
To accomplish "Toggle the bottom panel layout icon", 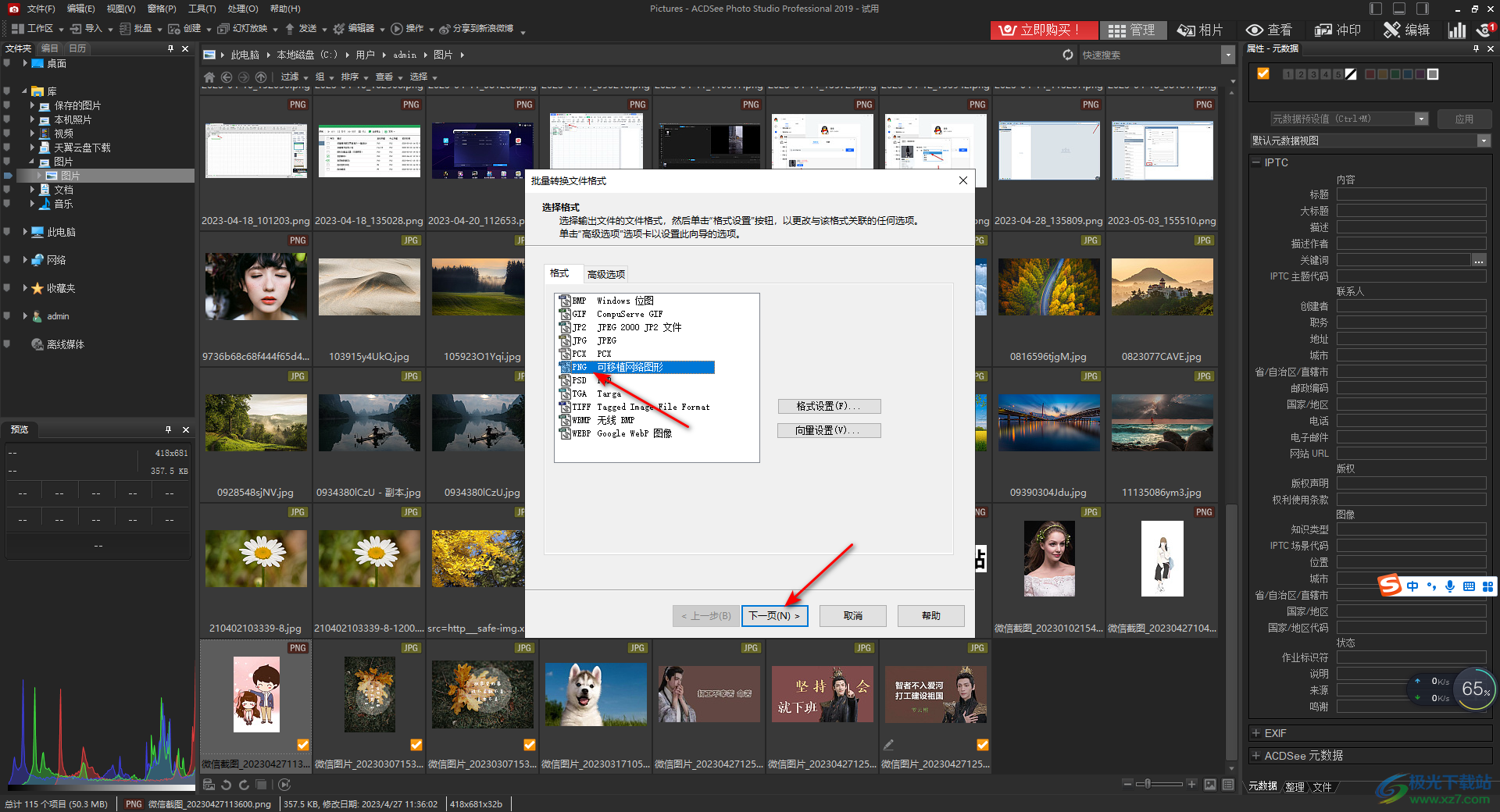I will point(1399,9).
